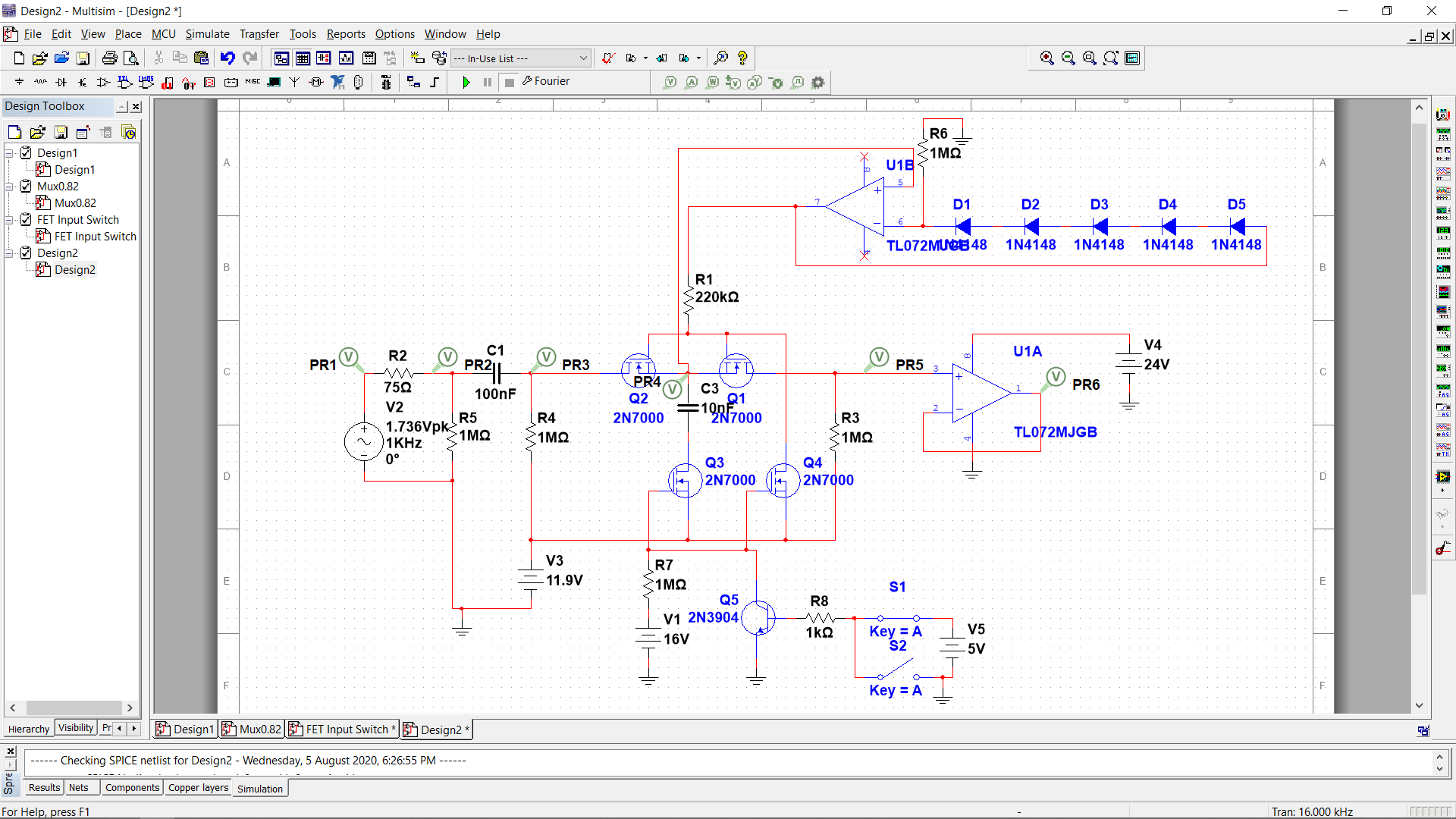Select Mux0.82 sheet in design tree
Viewport: 1456px width, 819px height.
(x=75, y=203)
